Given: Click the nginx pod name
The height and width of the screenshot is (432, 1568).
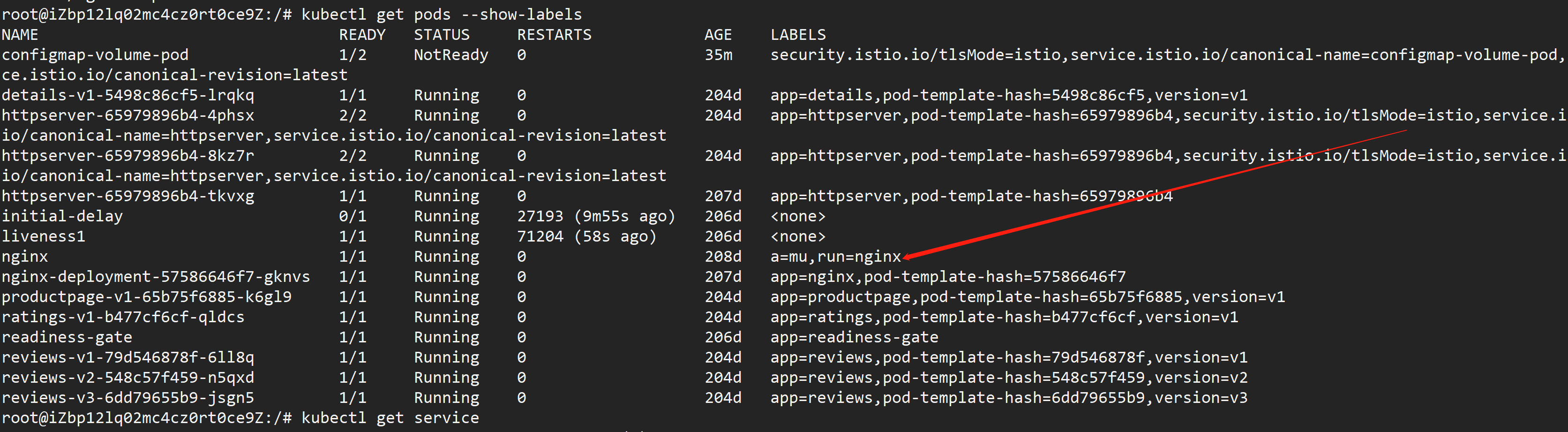Looking at the screenshot, I should tap(24, 257).
